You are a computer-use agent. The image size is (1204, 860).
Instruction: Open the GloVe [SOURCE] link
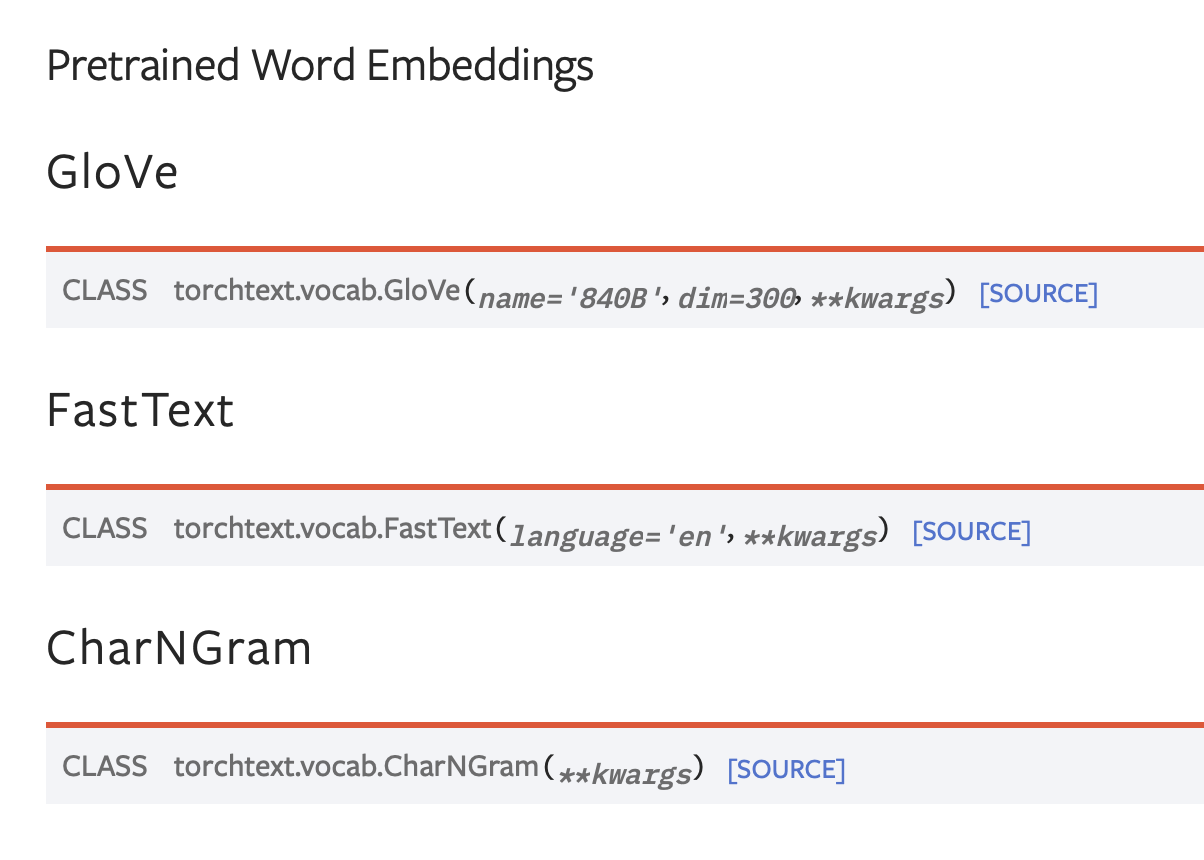1038,294
